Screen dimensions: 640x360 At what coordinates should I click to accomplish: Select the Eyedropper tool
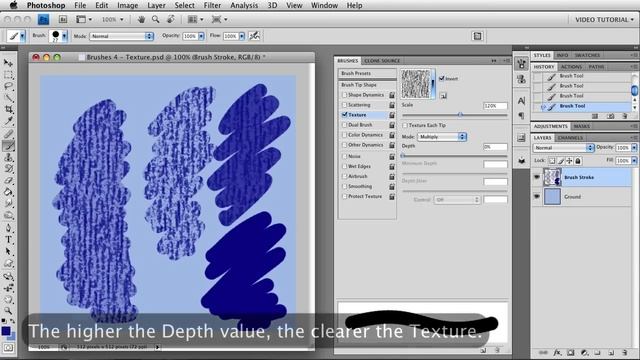click(x=8, y=121)
